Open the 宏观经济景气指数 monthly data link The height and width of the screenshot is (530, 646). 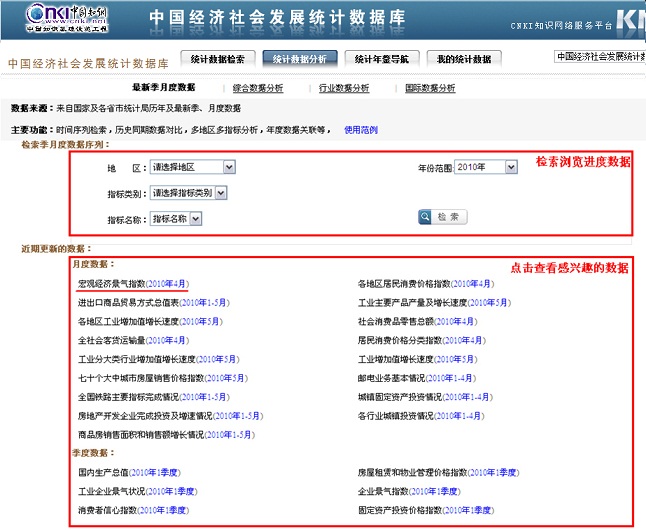(112, 283)
